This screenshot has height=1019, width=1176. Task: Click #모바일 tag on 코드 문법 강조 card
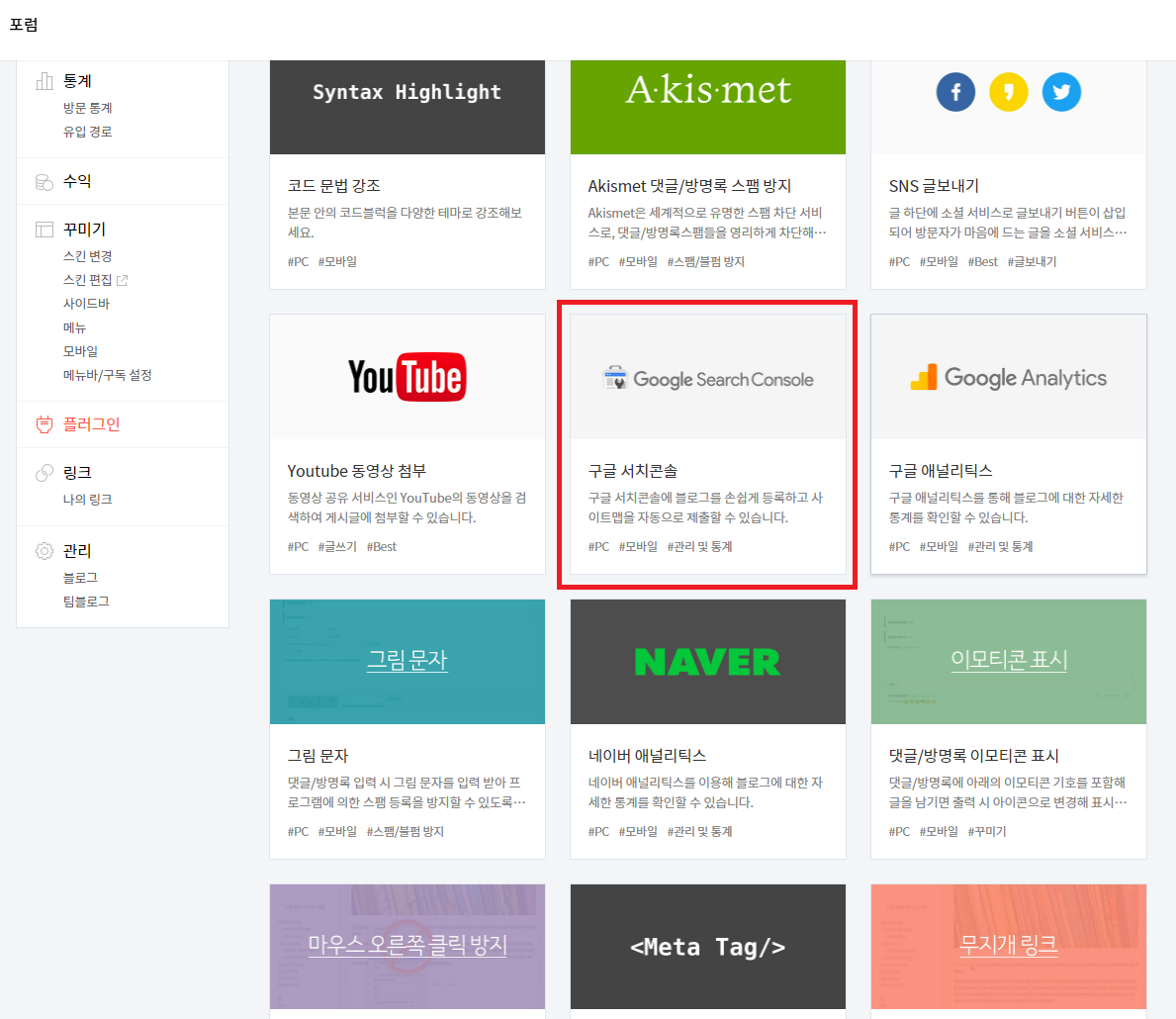(x=337, y=262)
